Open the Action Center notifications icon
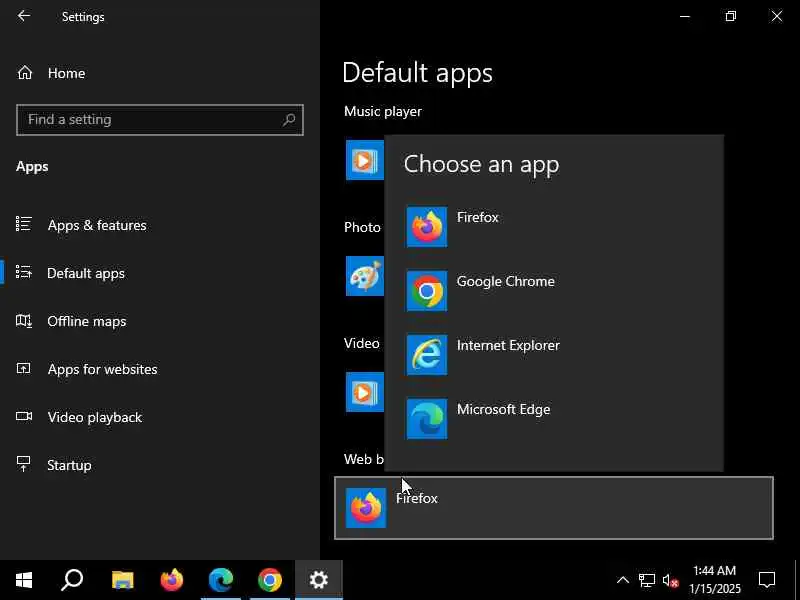800x600 pixels. tap(767, 580)
